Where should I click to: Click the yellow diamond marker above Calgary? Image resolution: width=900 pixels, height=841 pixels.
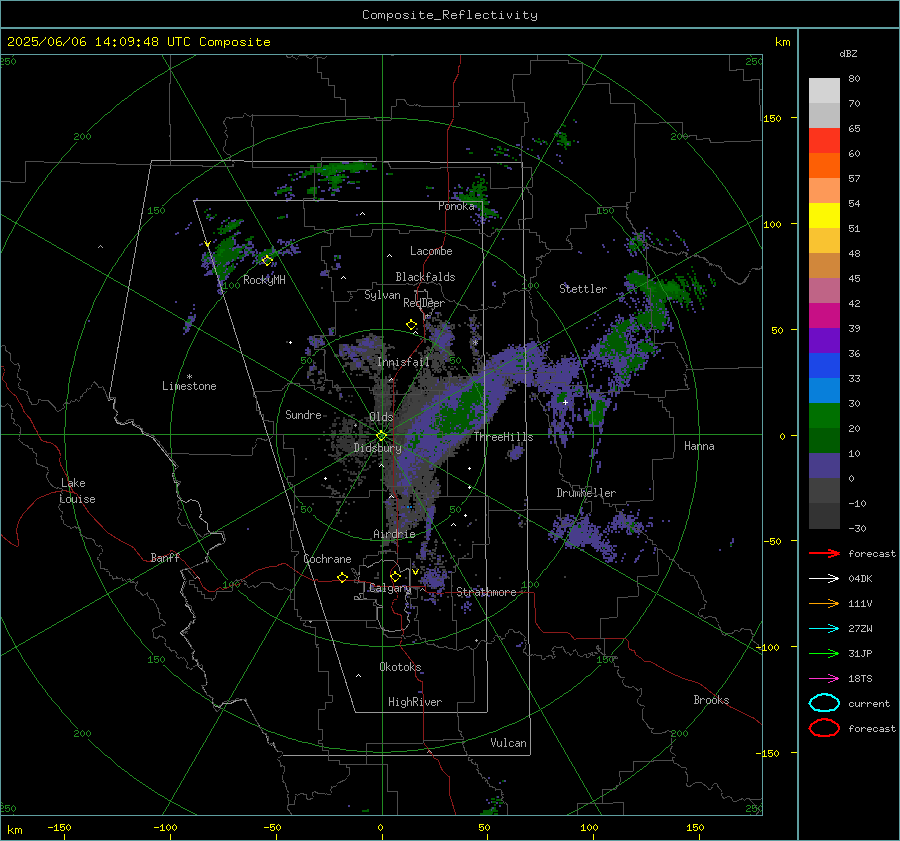click(395, 576)
